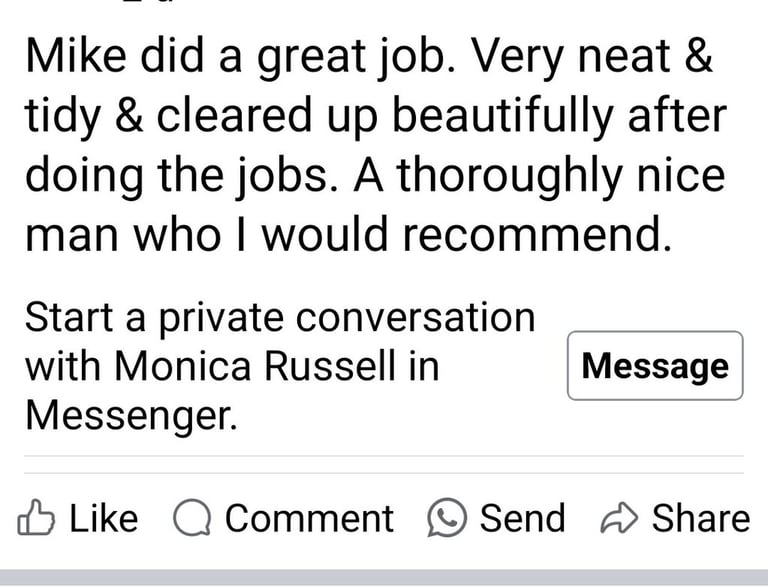
Task: Click the word "Messenger." below the name
Action: click(x=131, y=414)
